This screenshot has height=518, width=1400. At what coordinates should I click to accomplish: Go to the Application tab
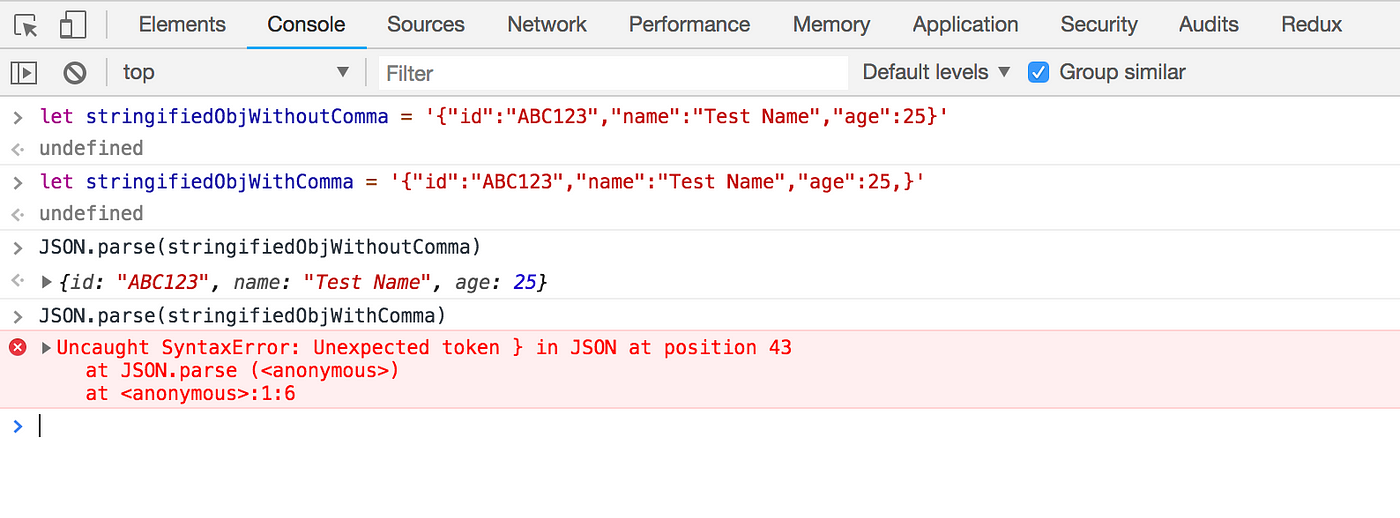[x=965, y=24]
